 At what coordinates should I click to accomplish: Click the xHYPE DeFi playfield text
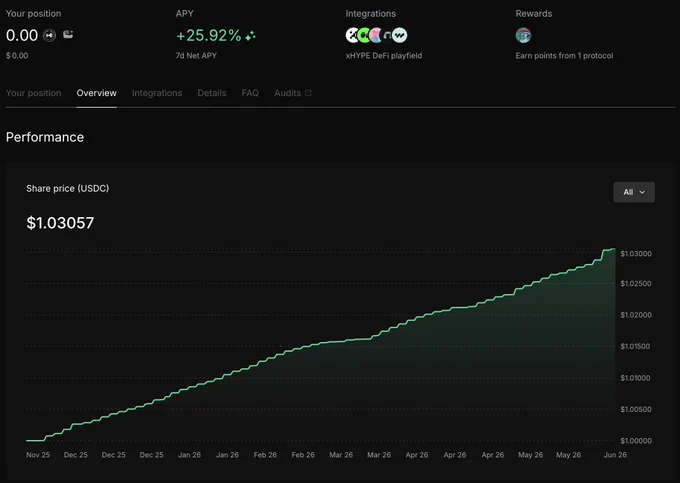384,55
